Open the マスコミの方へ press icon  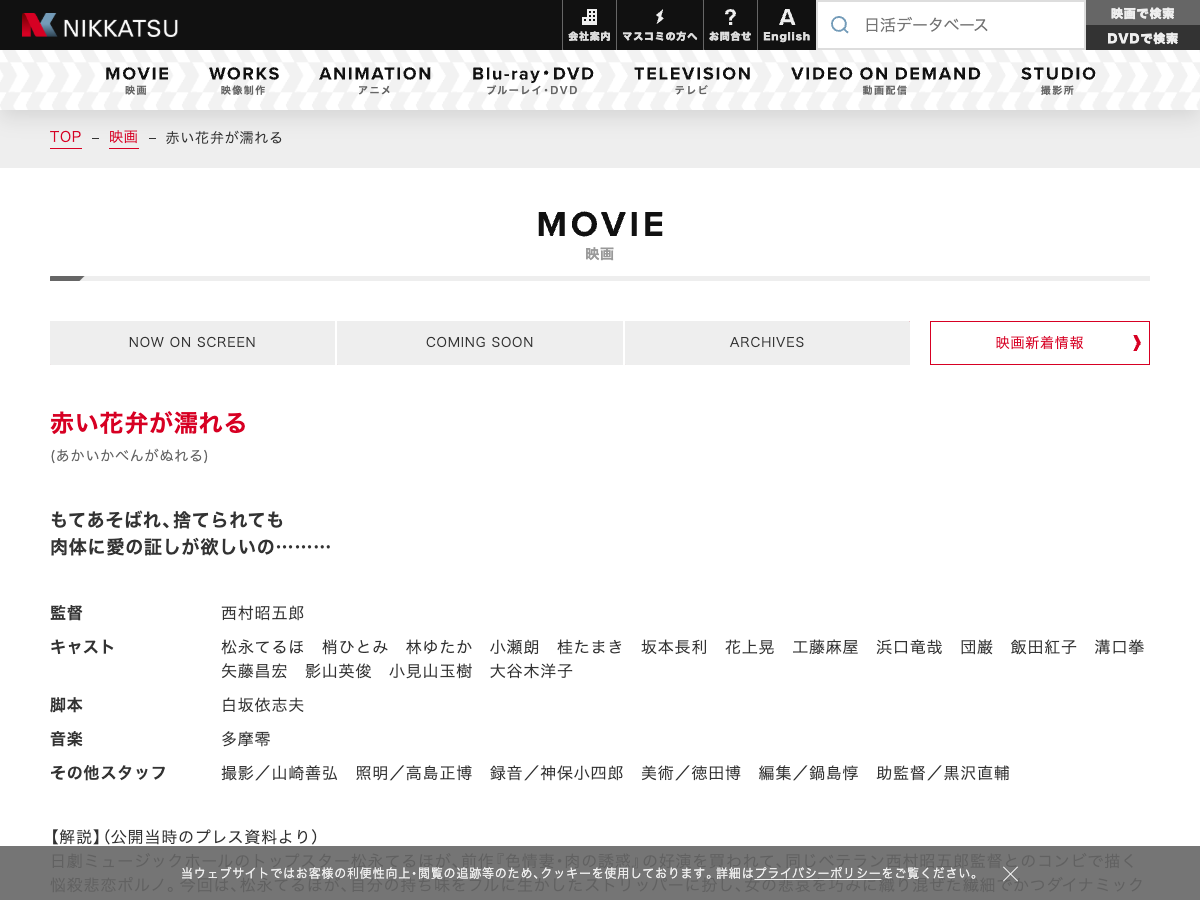(x=660, y=25)
